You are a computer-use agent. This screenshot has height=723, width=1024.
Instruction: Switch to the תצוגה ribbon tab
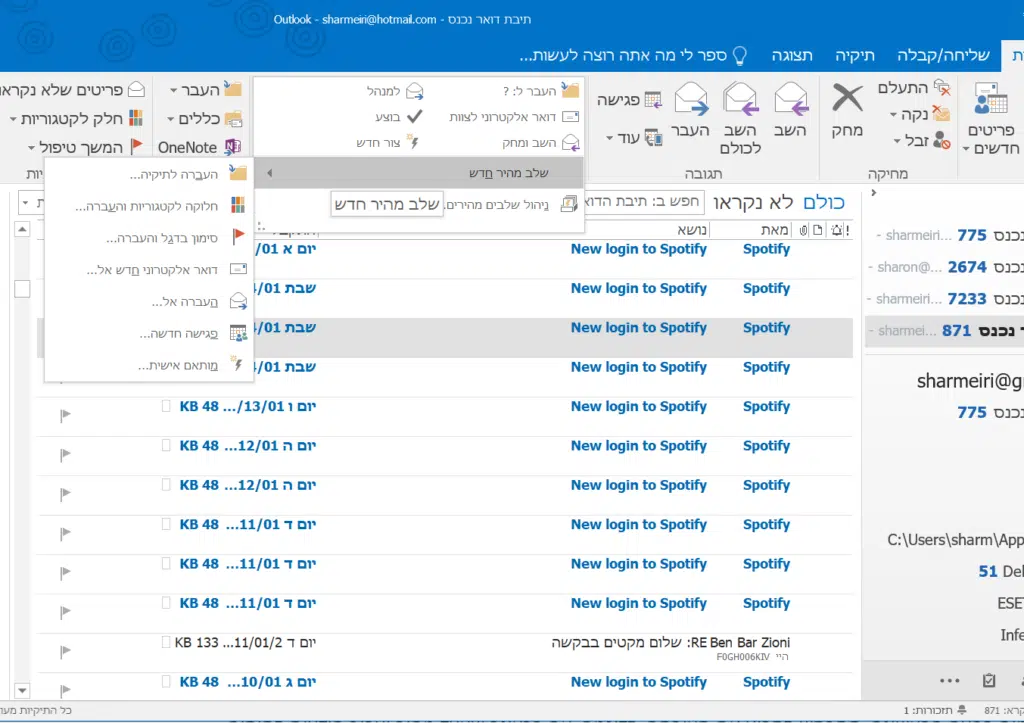pyautogui.click(x=792, y=56)
